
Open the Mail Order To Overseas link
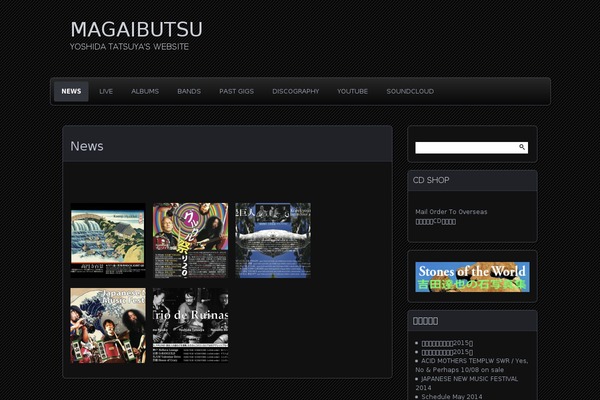coord(451,212)
